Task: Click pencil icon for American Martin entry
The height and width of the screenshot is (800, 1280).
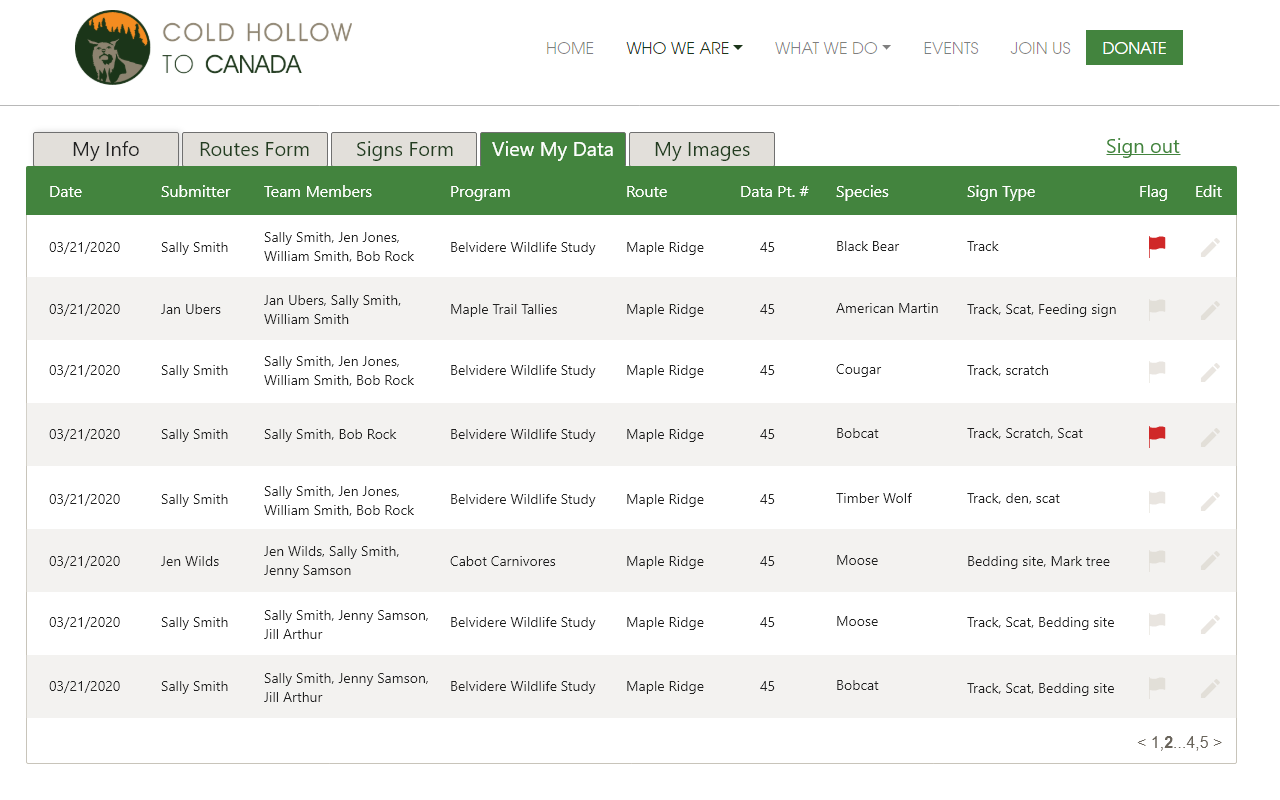Action: click(1210, 310)
